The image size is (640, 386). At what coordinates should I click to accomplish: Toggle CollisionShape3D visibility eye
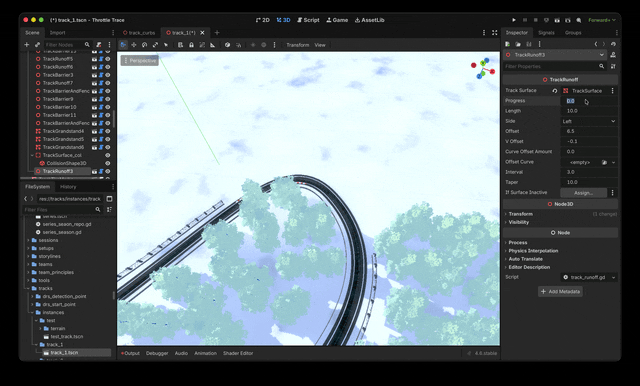108,163
